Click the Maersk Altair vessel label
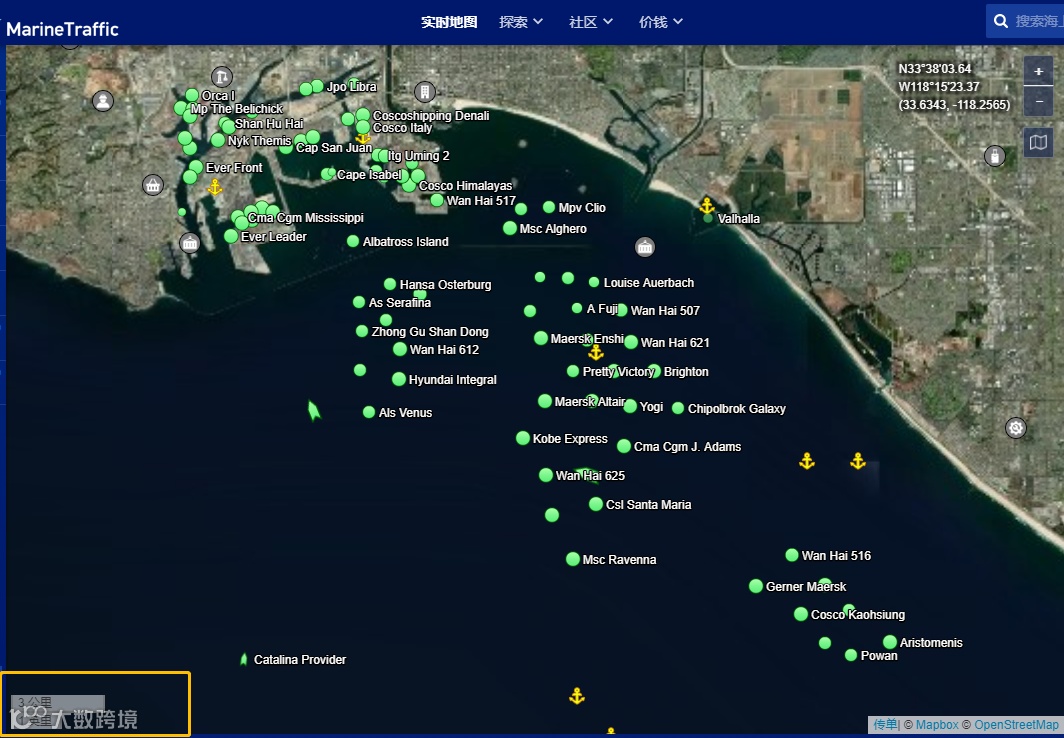Viewport: 1064px width, 738px height. click(590, 402)
